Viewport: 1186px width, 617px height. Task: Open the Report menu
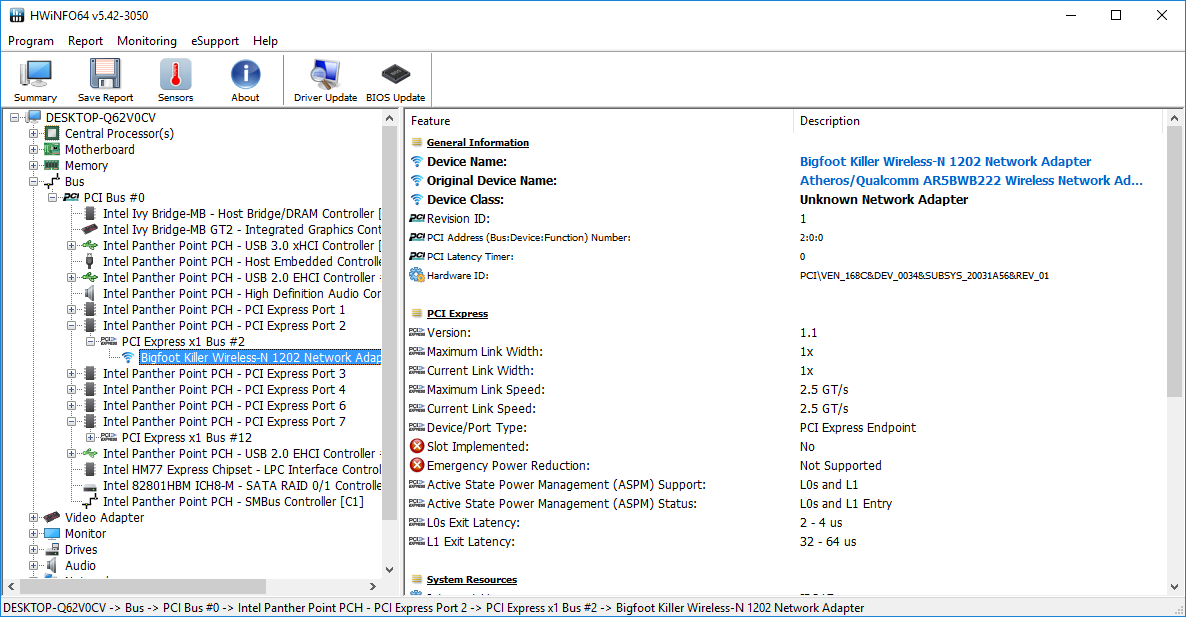tap(85, 41)
